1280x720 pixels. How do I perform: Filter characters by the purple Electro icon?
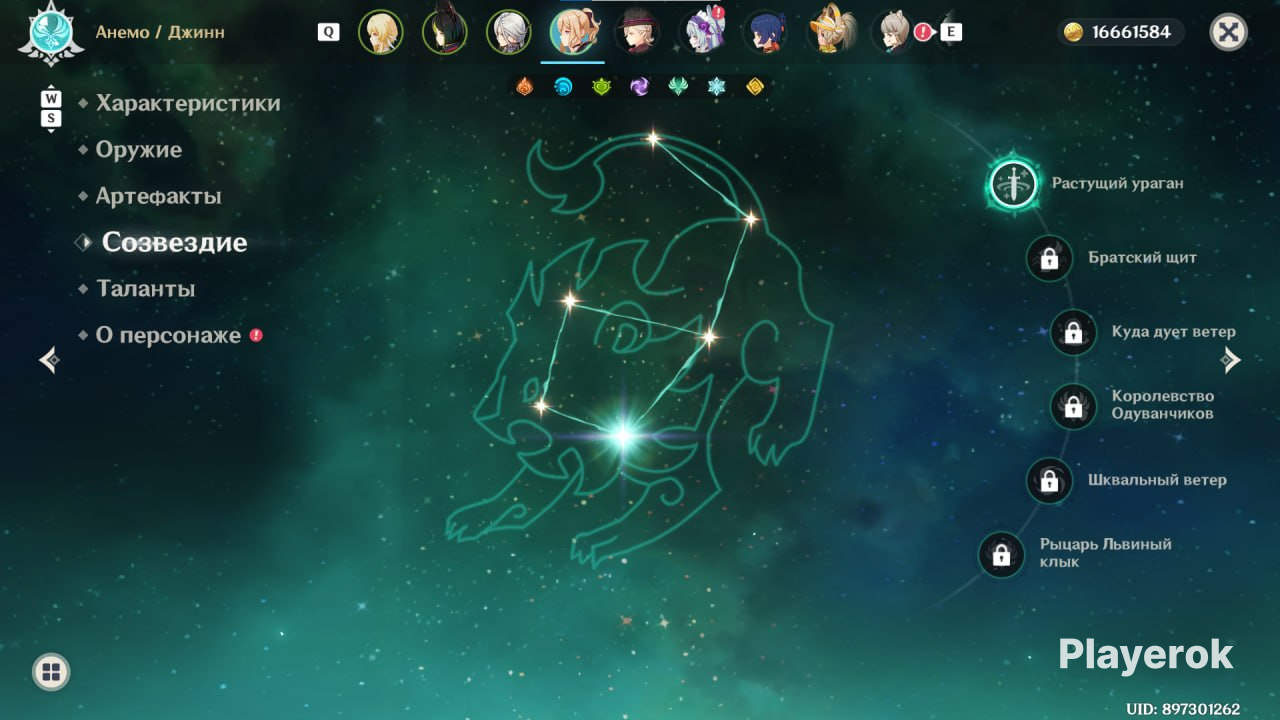(x=639, y=87)
